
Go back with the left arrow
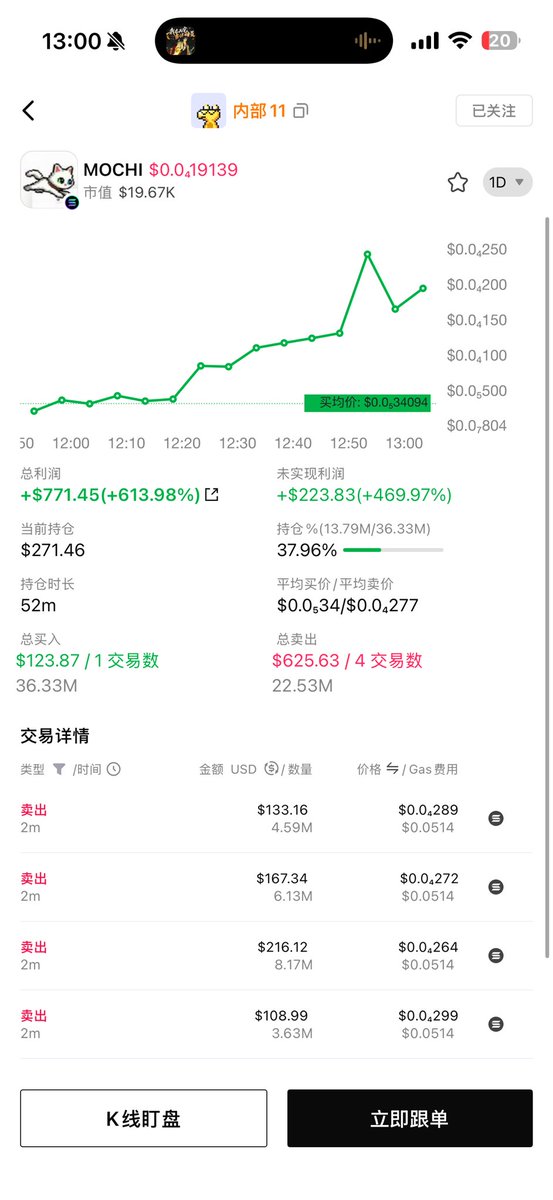28,111
